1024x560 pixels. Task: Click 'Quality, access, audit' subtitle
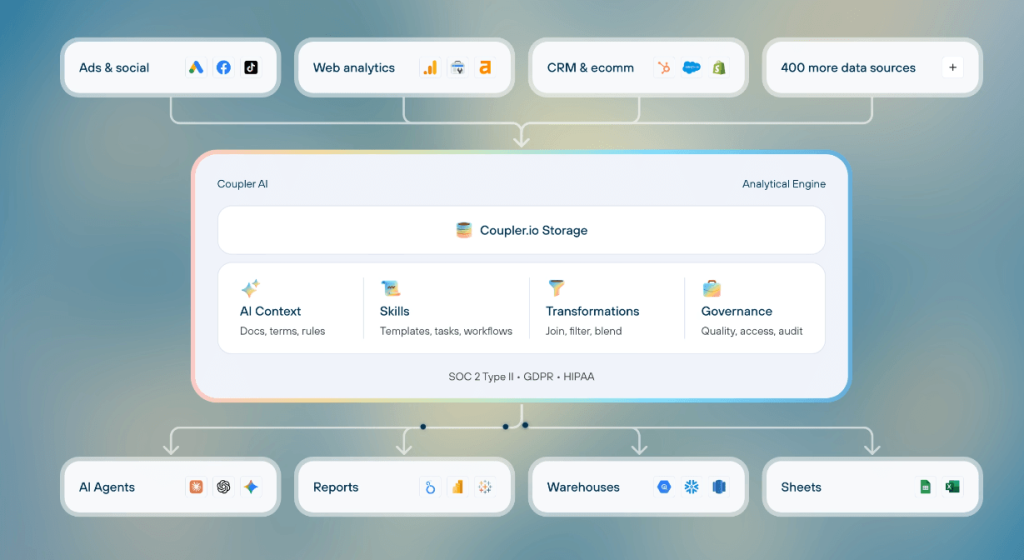coord(752,331)
